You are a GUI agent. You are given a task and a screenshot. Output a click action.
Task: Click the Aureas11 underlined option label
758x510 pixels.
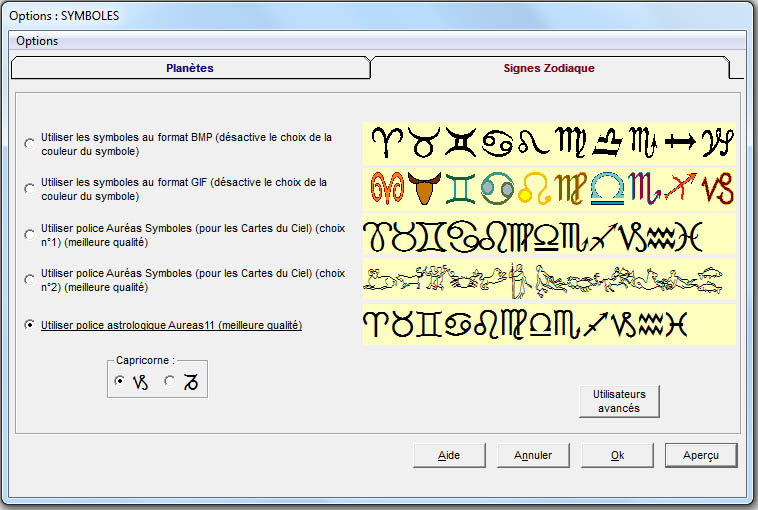172,325
